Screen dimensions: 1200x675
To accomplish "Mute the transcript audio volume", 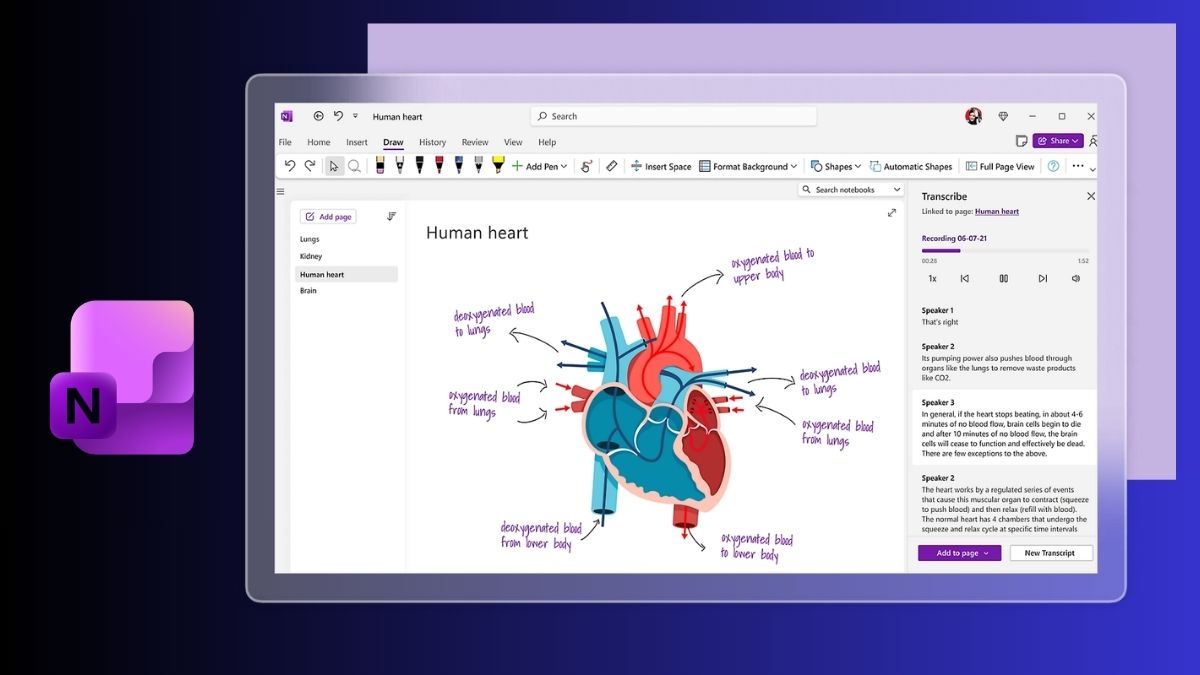I will [1075, 278].
